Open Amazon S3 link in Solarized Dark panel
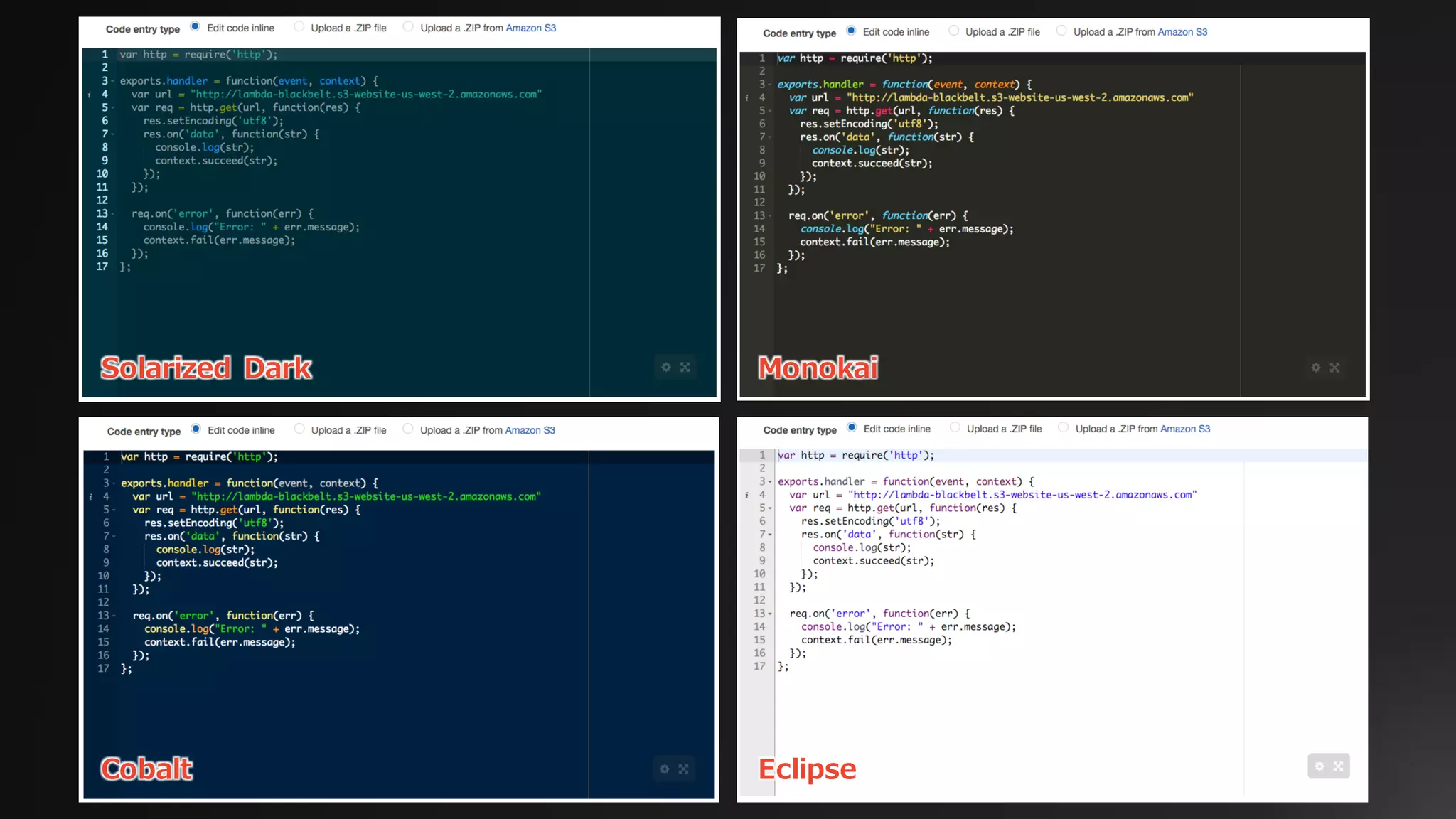Screen dimensions: 1456x819 click(530, 28)
